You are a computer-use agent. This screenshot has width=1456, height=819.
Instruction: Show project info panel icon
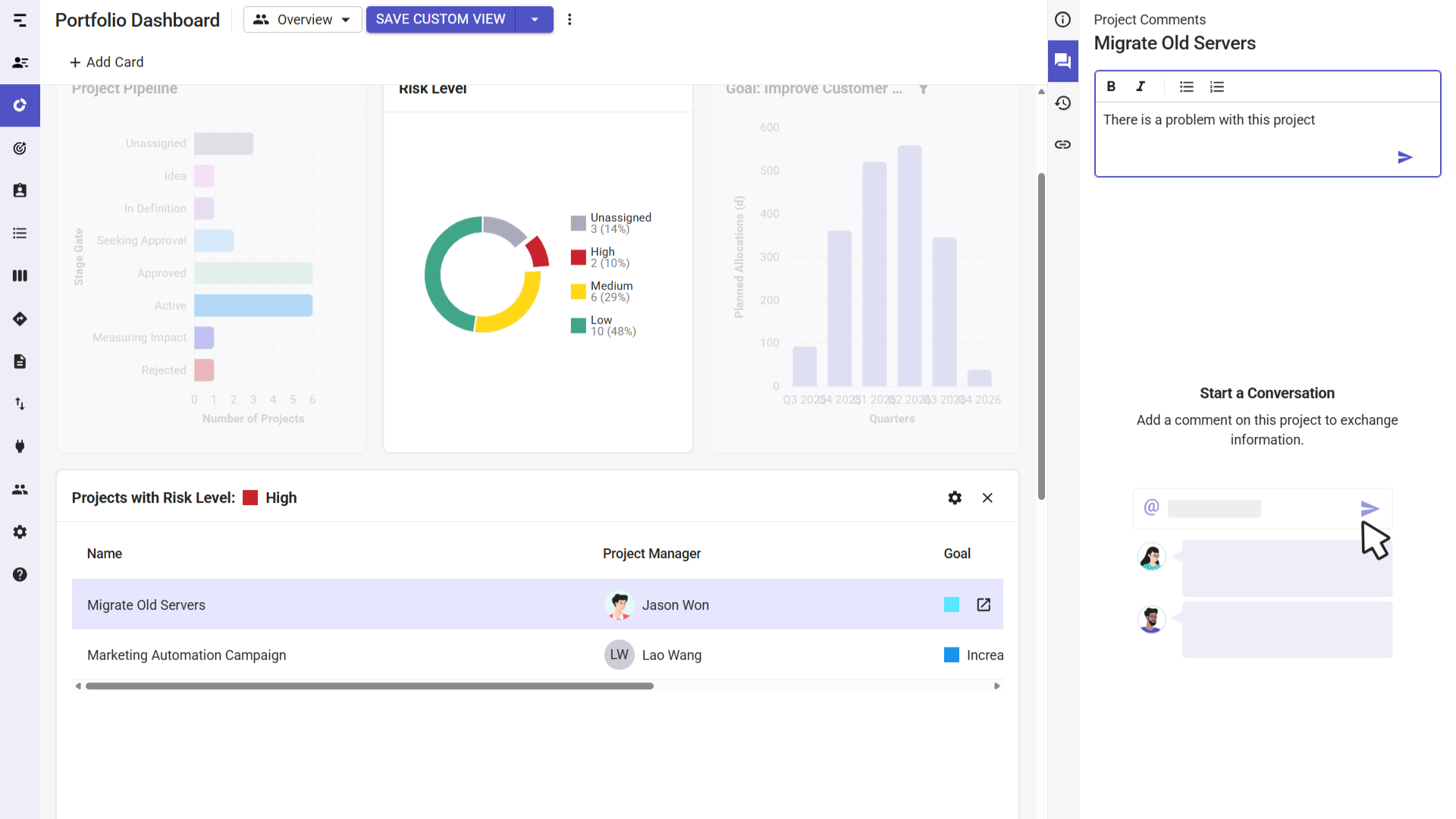(1063, 20)
